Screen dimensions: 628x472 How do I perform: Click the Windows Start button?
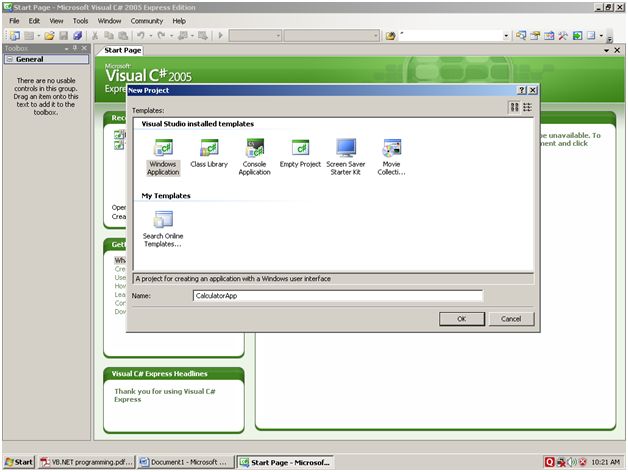pyautogui.click(x=19, y=462)
